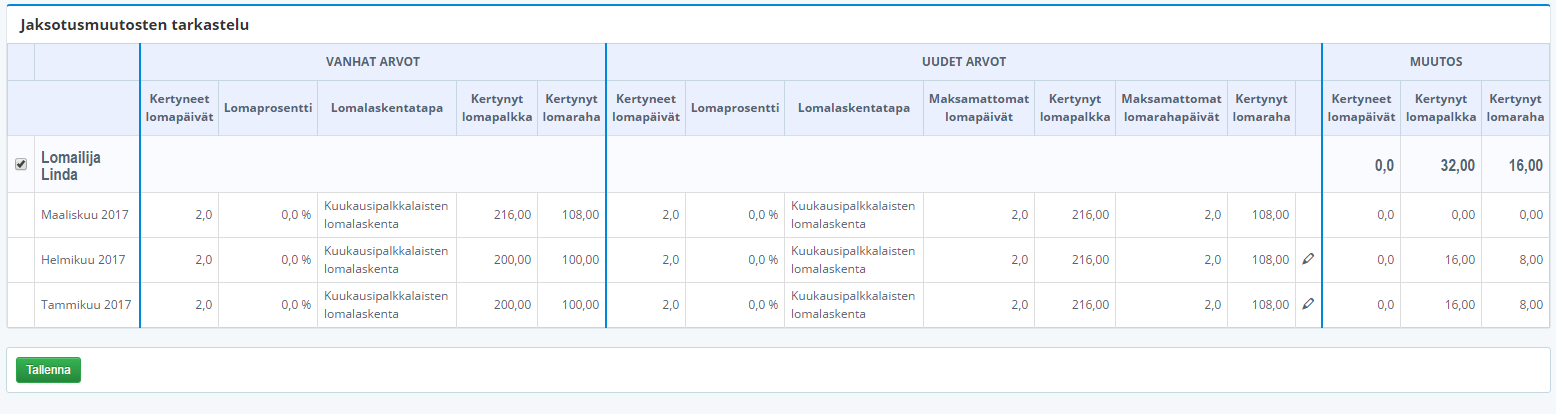
Task: Click the VANHAT ARVOT group header
Action: pos(373,62)
